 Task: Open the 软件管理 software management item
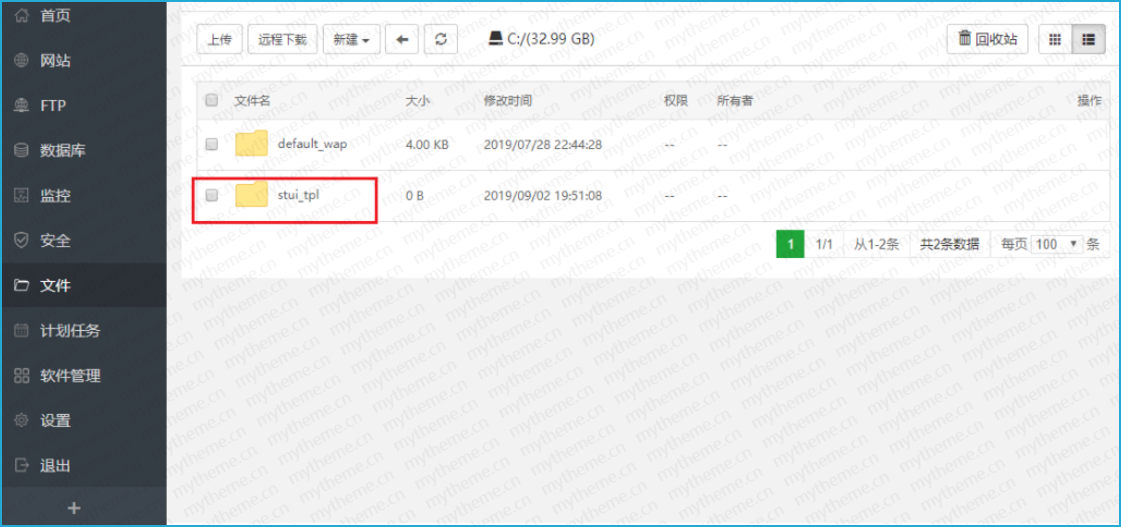click(x=84, y=376)
